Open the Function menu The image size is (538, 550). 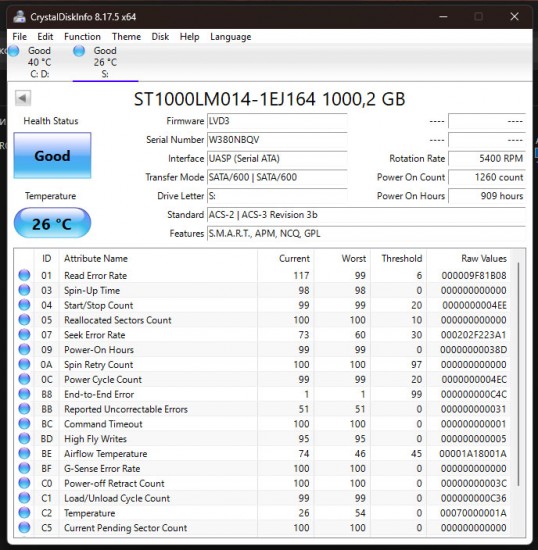tap(82, 36)
